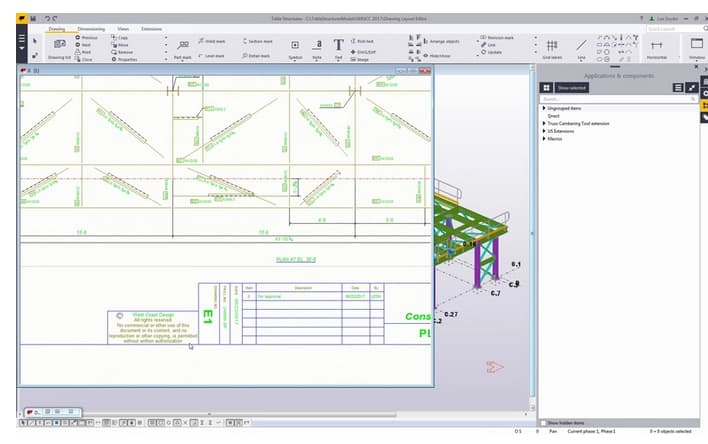Select the Horizontal dimension tool
Image resolution: width=708 pixels, height=444 pixels.
tap(657, 46)
